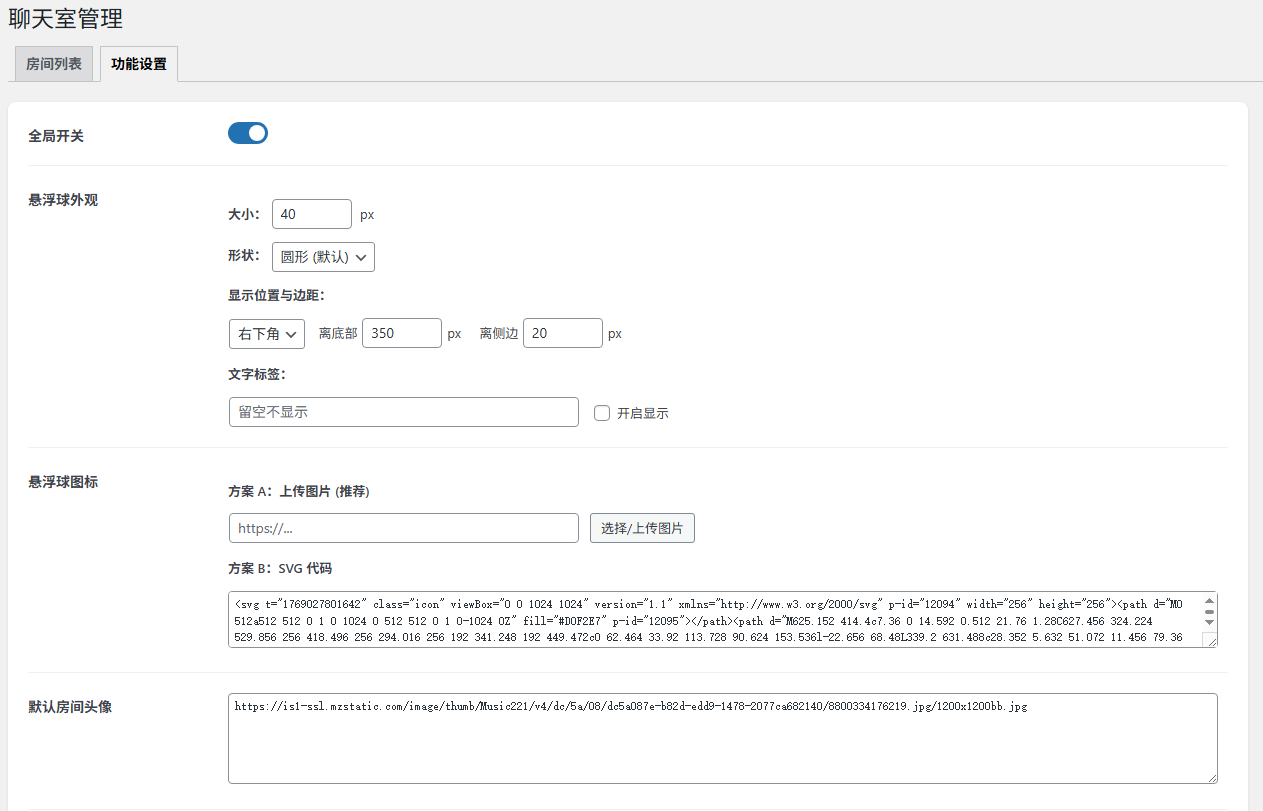Expand the 右下角 position dropdown
The width and height of the screenshot is (1263, 811).
266,334
